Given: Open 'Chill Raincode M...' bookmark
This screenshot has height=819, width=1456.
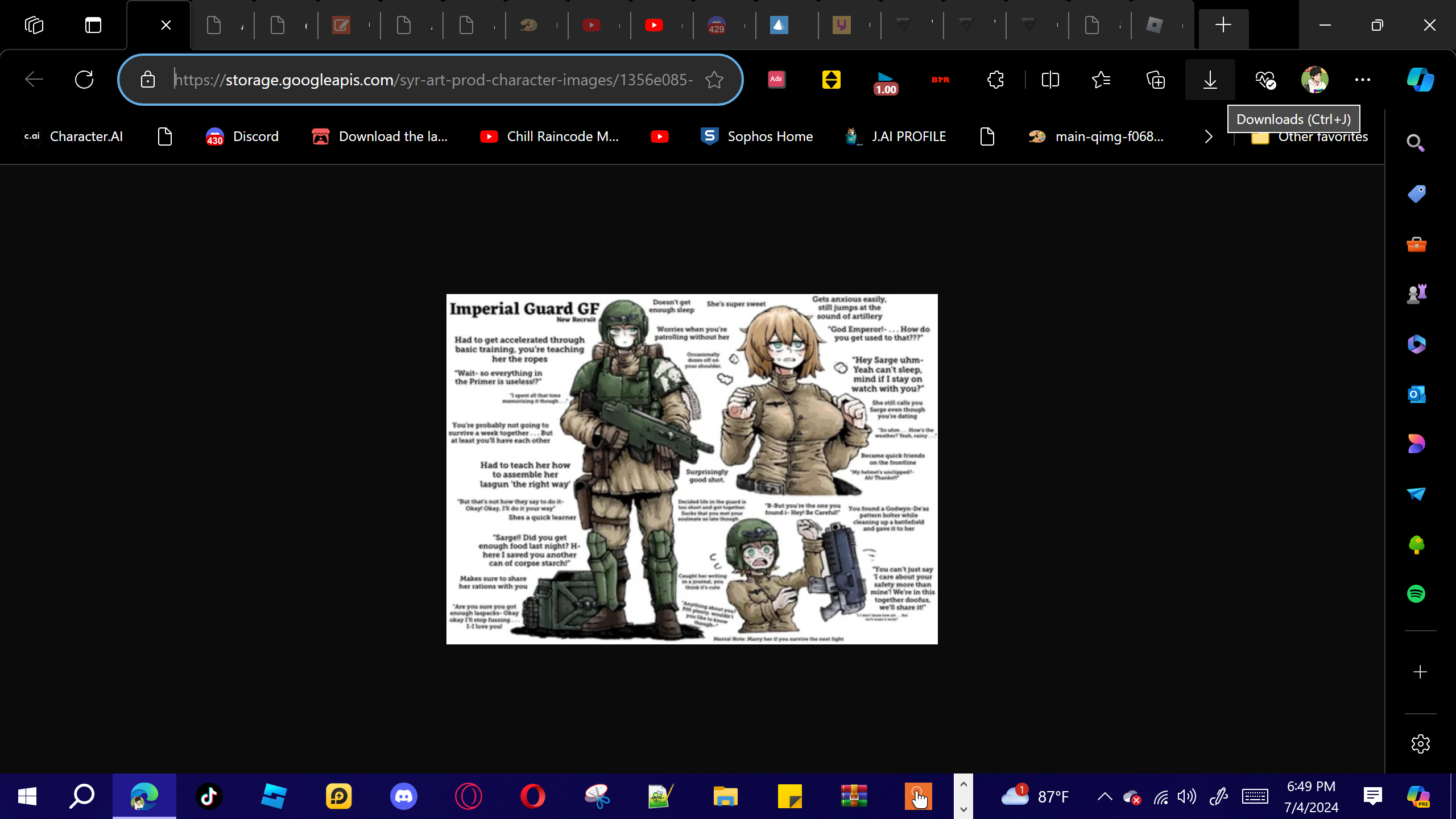Looking at the screenshot, I should (549, 136).
